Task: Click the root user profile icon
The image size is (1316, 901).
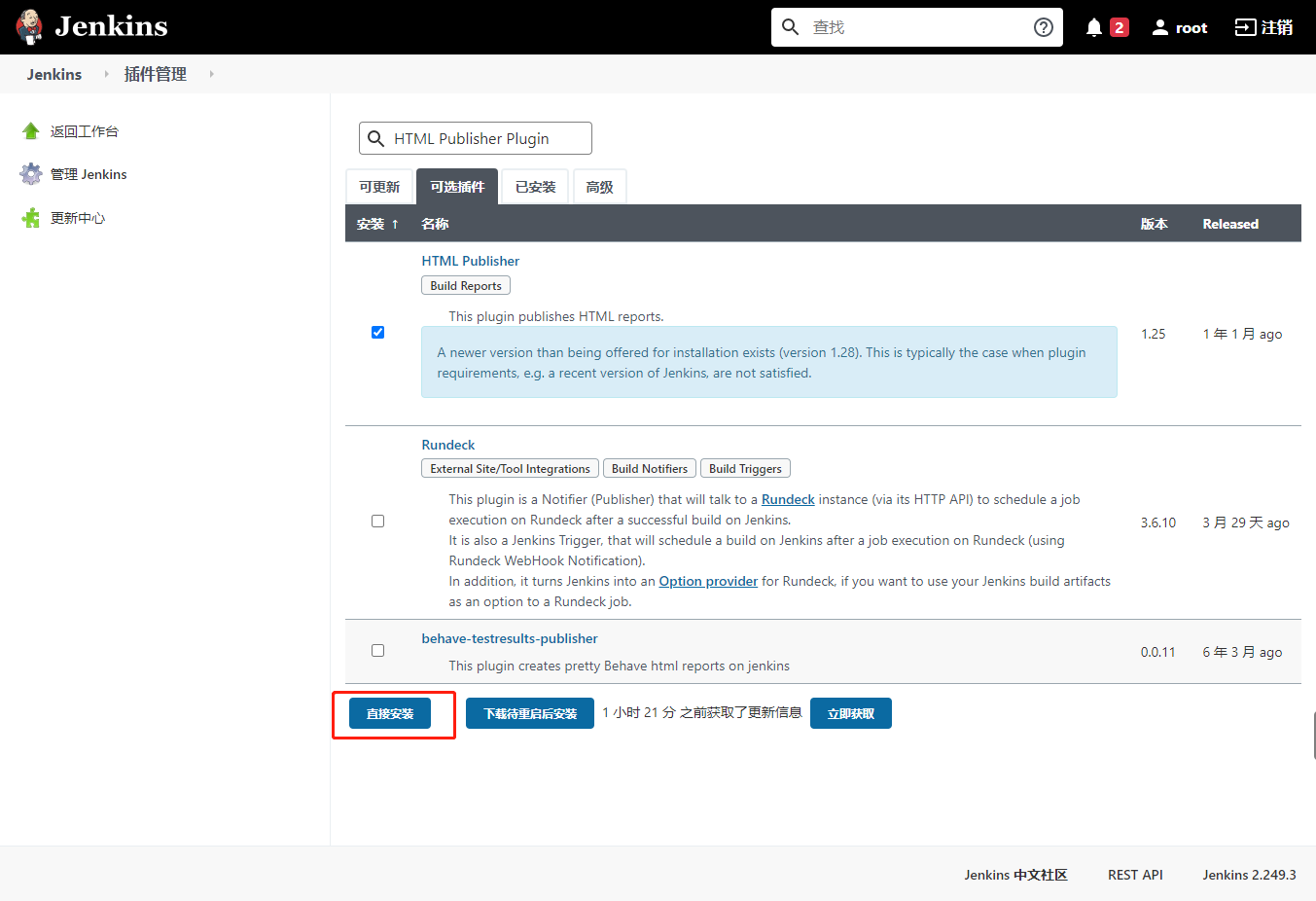Action: (1160, 27)
